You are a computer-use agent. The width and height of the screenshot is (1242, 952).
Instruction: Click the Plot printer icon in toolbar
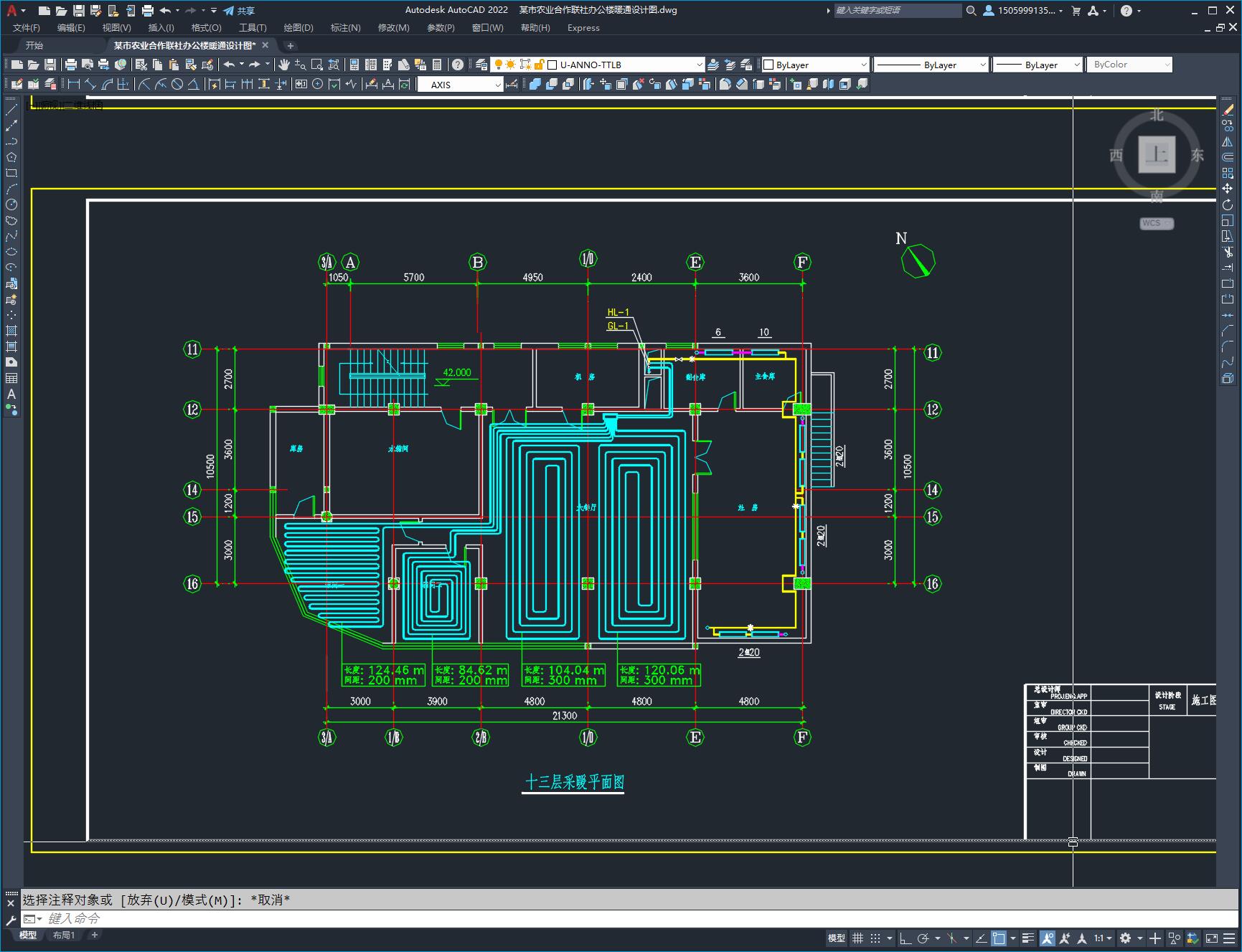coord(71,65)
